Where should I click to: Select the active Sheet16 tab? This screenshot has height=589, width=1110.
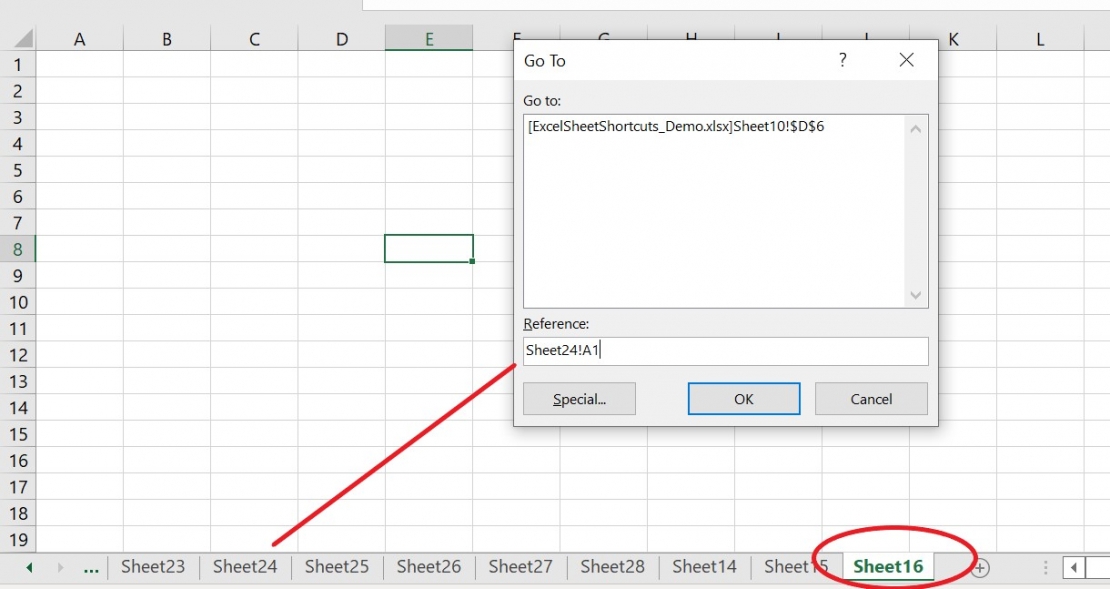click(888, 567)
